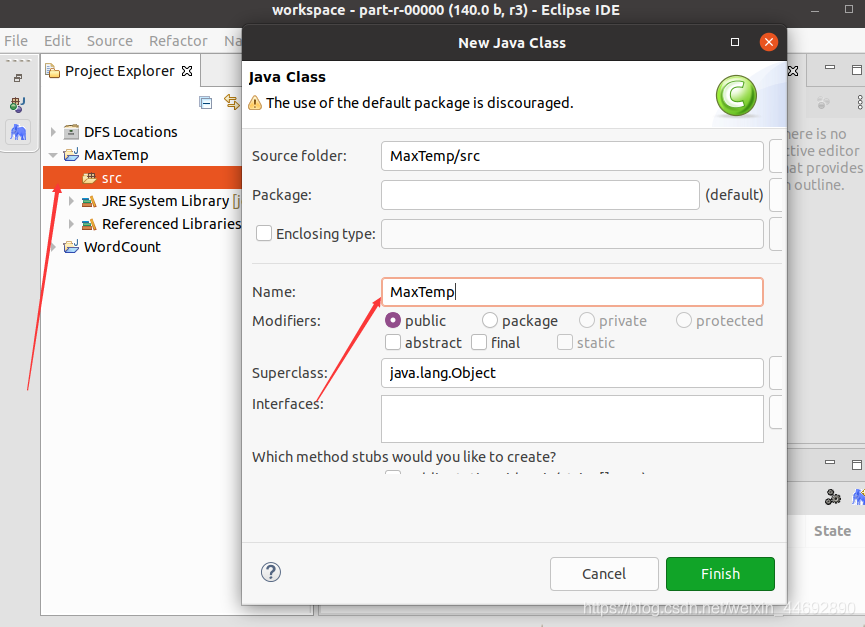The image size is (865, 627).
Task: Enable the Enclosing type checkbox
Action: pyautogui.click(x=264, y=233)
